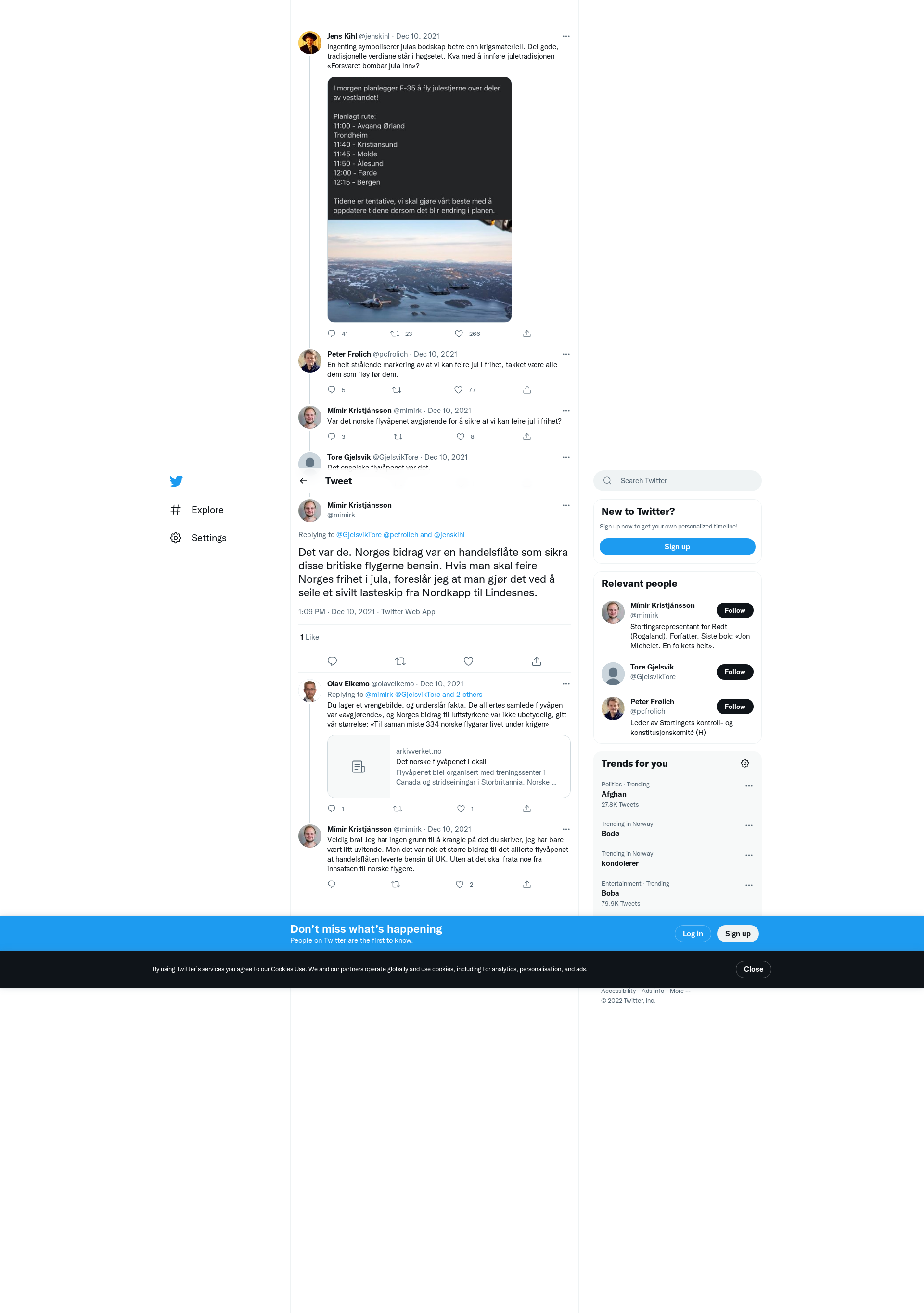Reply to Mímir's tweet with 3 replies
The image size is (924, 1313).
pyautogui.click(x=332, y=437)
